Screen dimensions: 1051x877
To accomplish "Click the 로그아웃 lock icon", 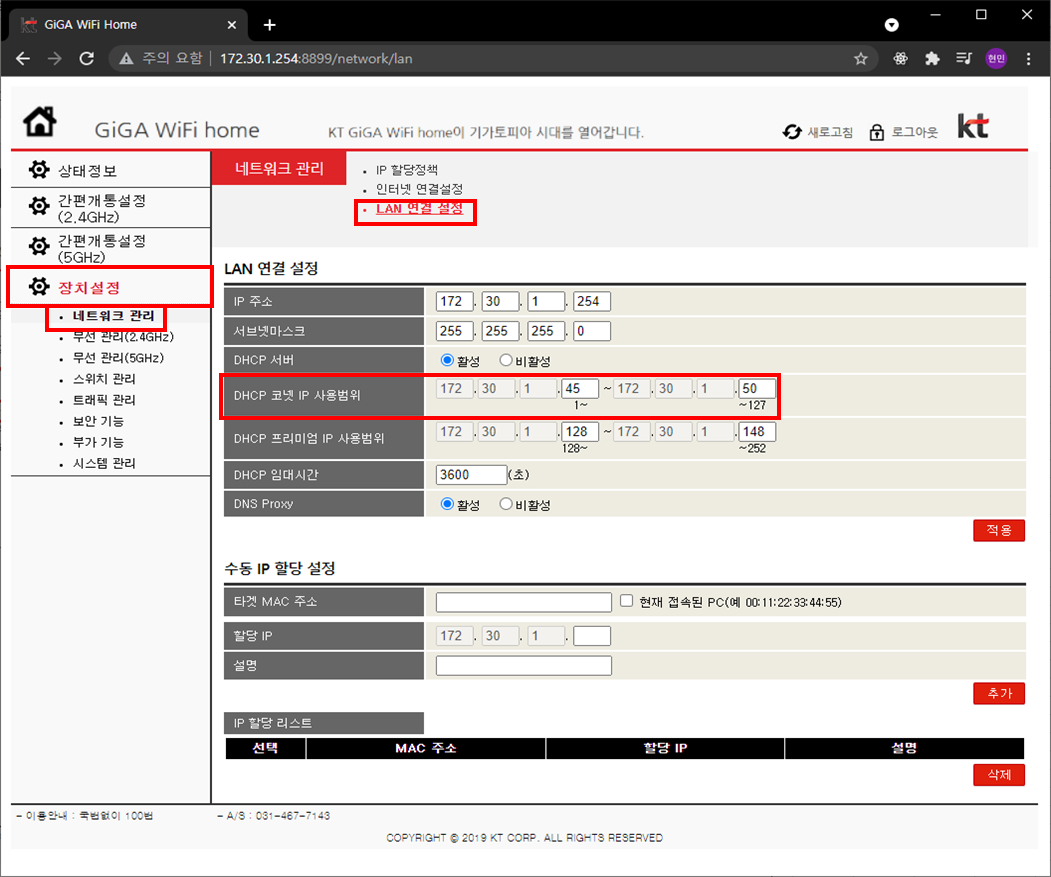I will coord(877,132).
